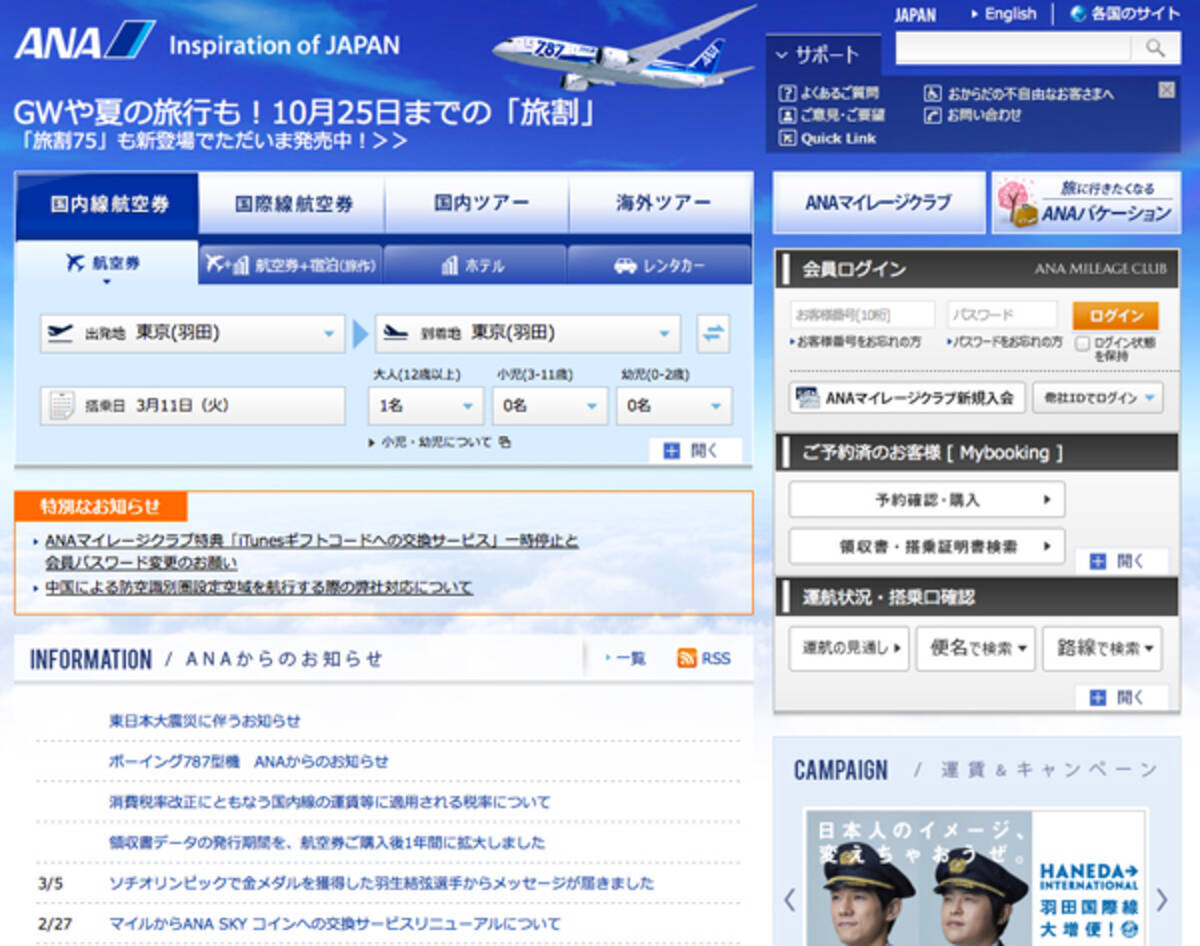The height and width of the screenshot is (946, 1200).
Task: Click the search magnifier icon
Action: [1156, 48]
